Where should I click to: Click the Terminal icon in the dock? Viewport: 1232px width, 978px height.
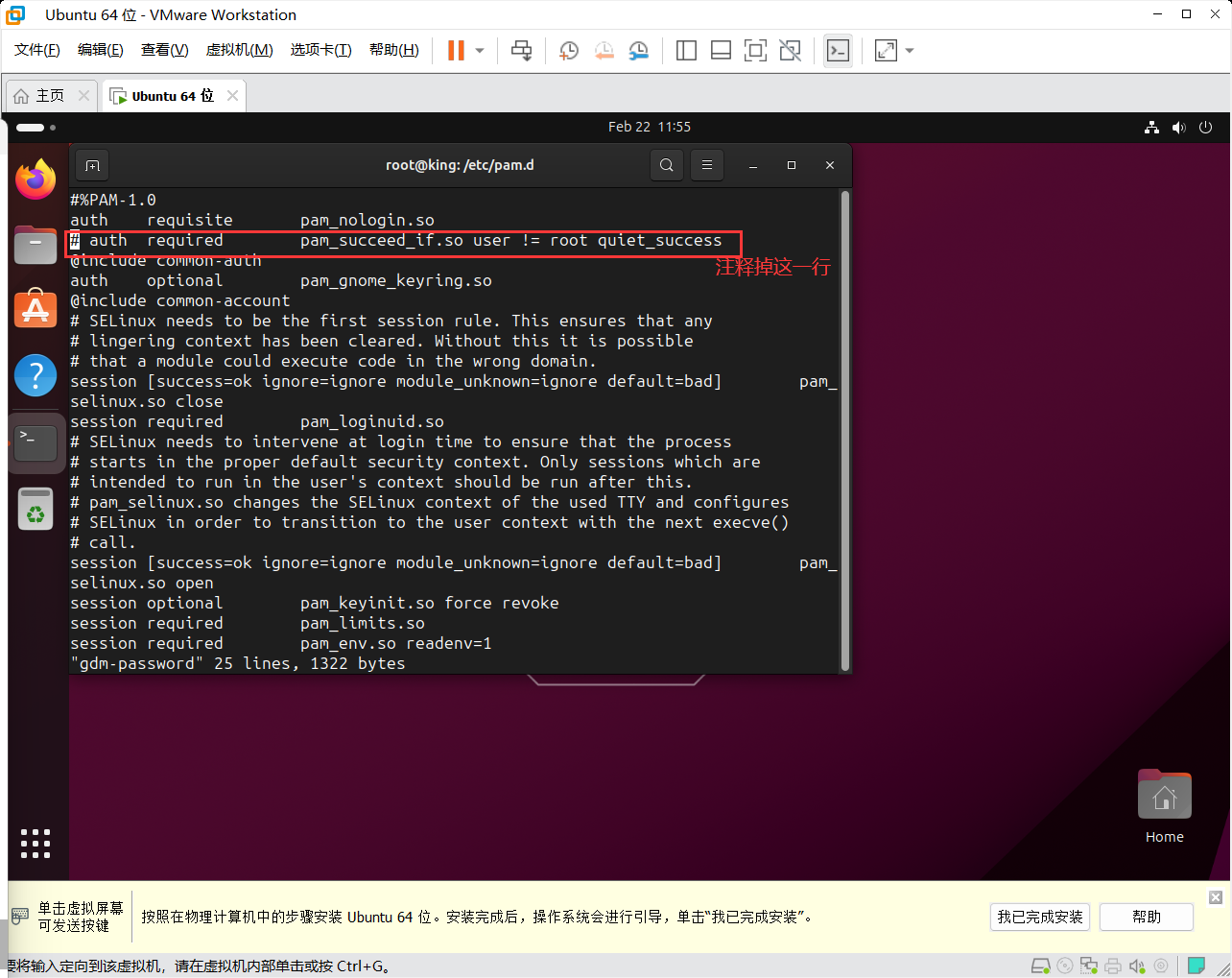36,442
